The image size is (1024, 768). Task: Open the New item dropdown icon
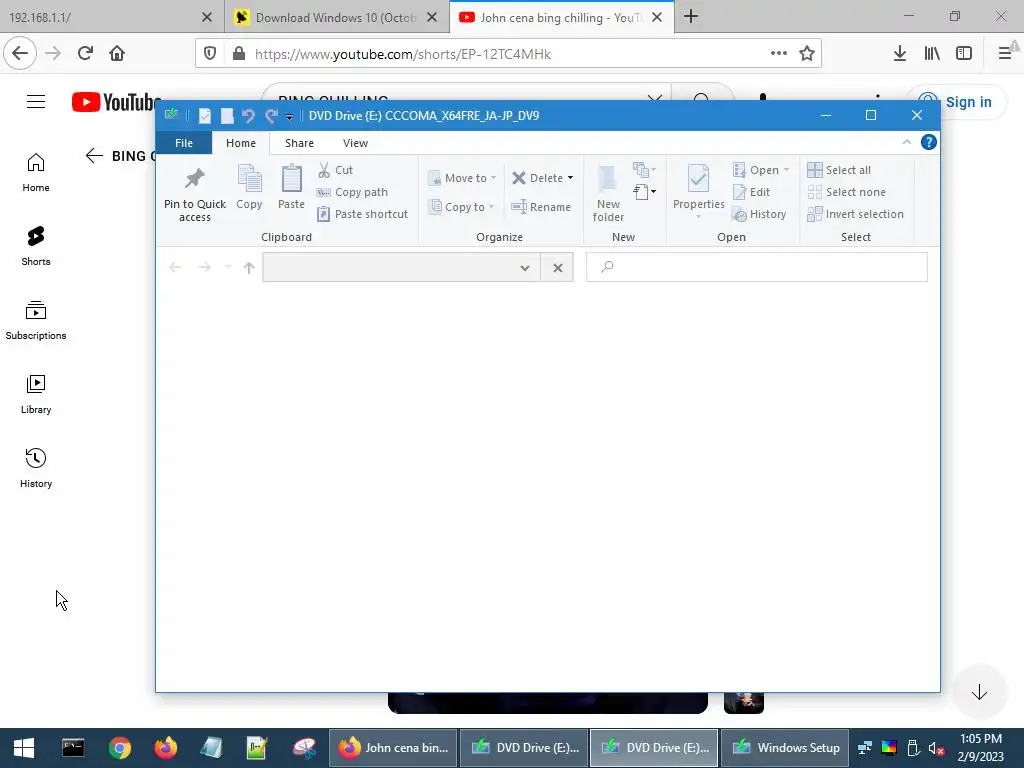[644, 170]
